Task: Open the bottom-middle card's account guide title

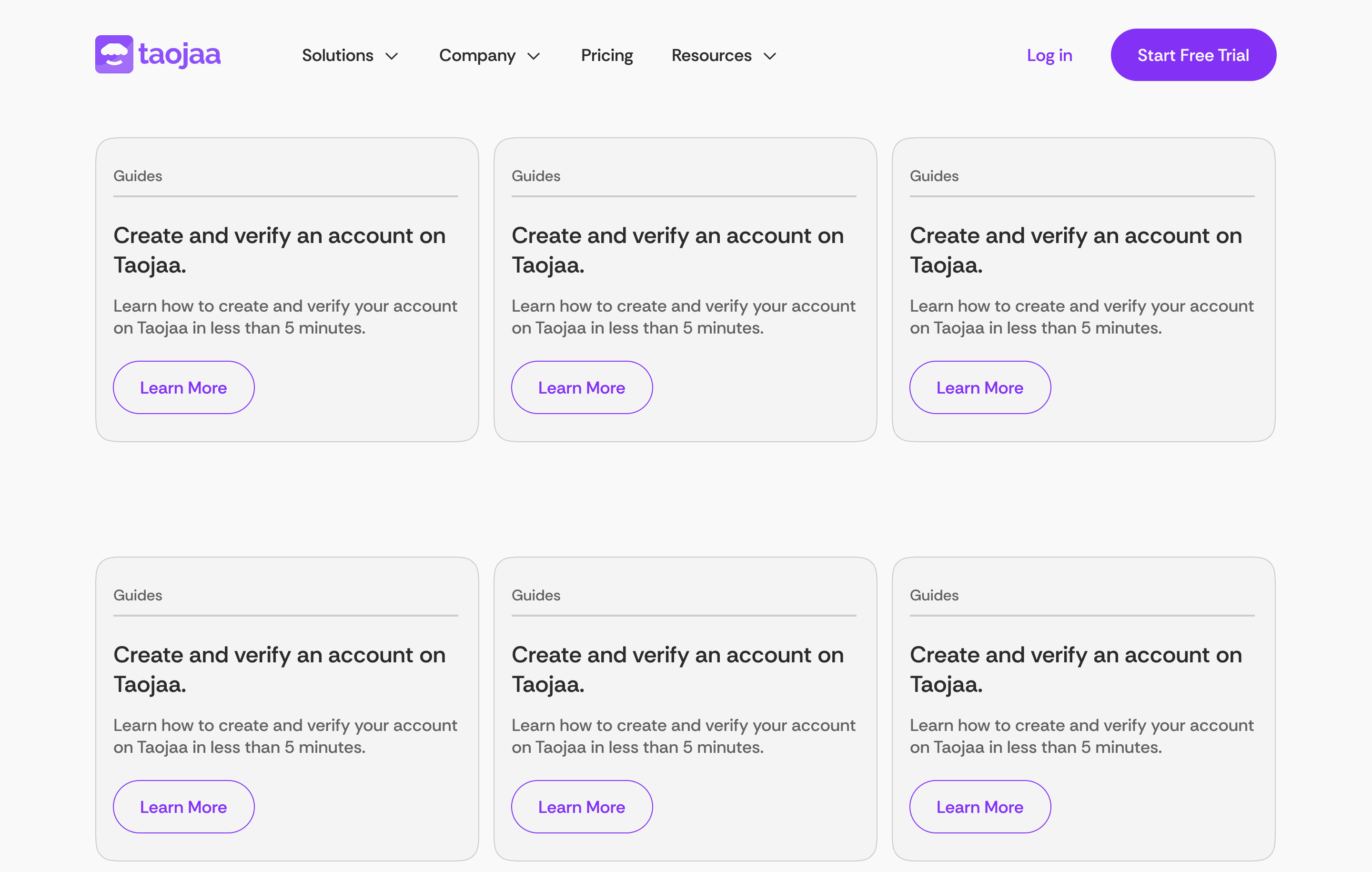Action: coord(677,669)
